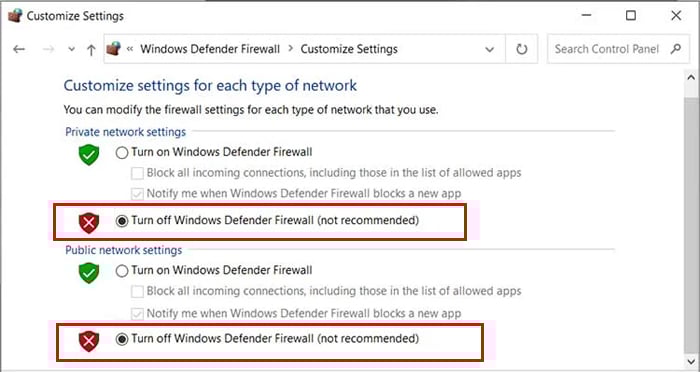Screen dimensions: 700x372
Task: Click the red shield under Public network settings
Action: point(89,341)
